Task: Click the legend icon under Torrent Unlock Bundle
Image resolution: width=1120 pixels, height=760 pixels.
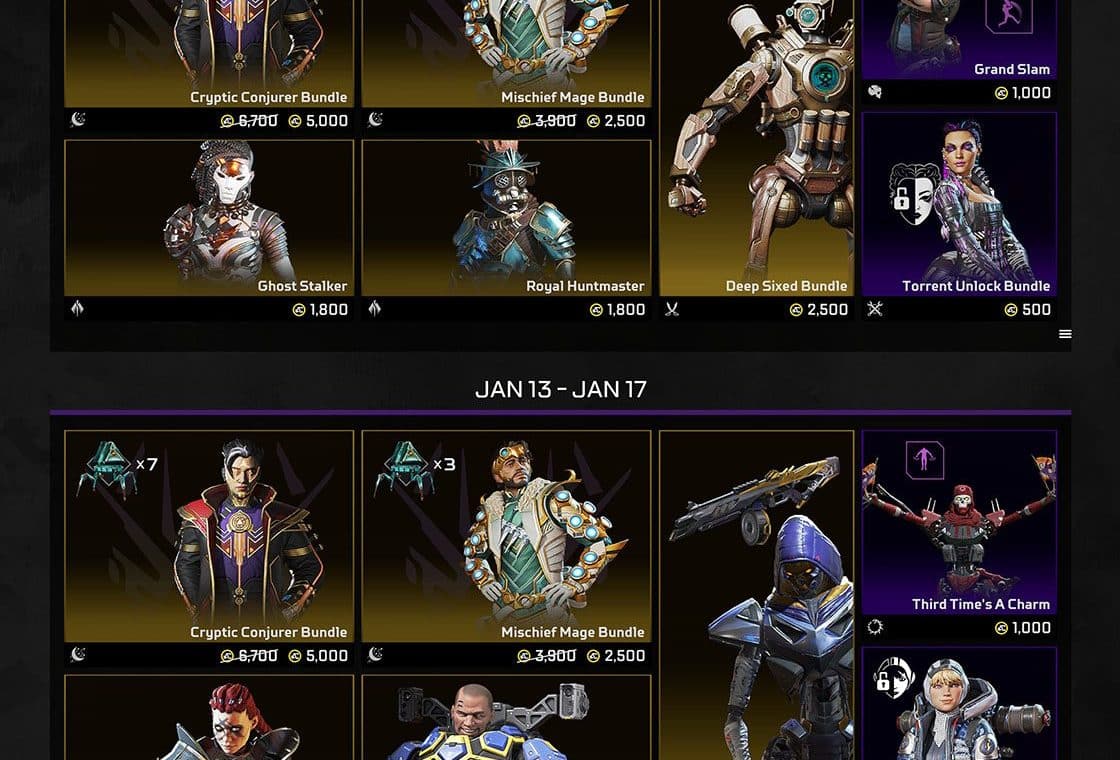Action: pos(875,309)
